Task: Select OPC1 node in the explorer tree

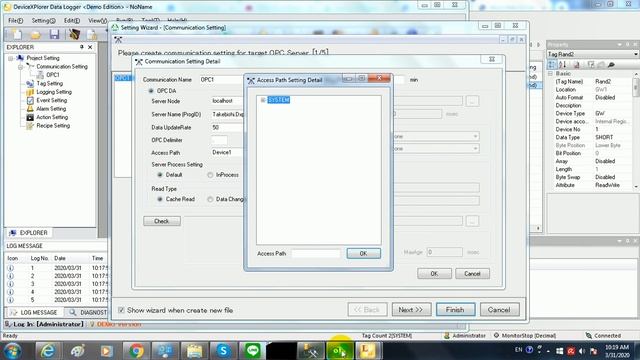Action: pyautogui.click(x=53, y=75)
